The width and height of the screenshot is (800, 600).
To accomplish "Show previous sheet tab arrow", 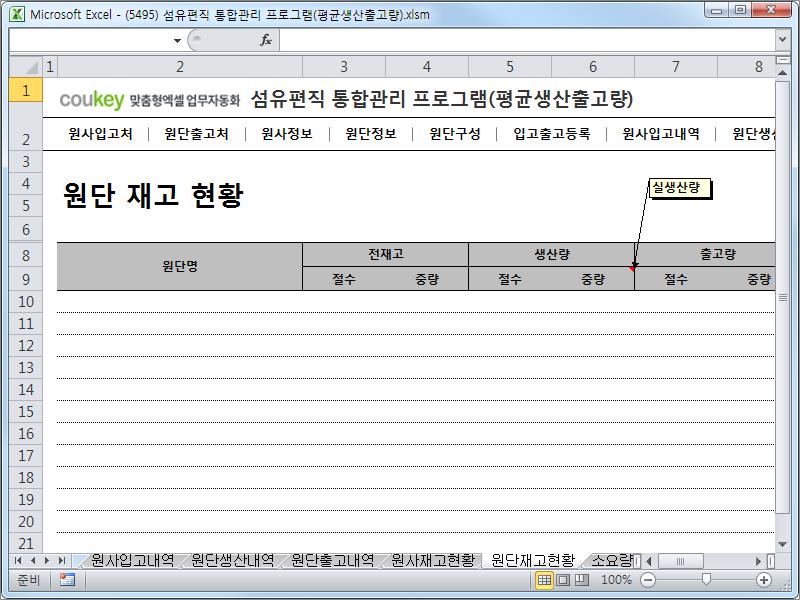I will [33, 561].
